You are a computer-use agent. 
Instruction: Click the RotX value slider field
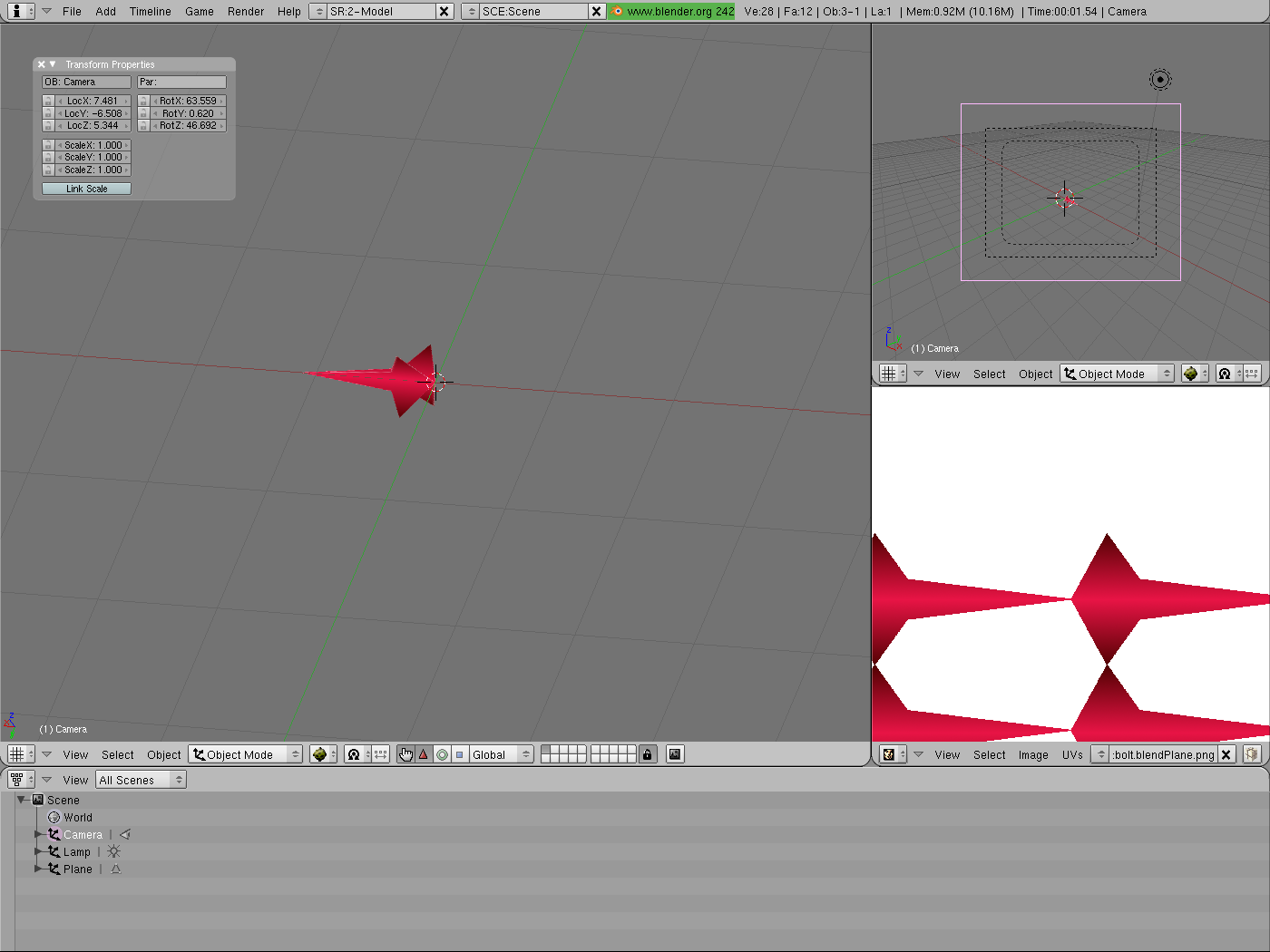point(188,101)
